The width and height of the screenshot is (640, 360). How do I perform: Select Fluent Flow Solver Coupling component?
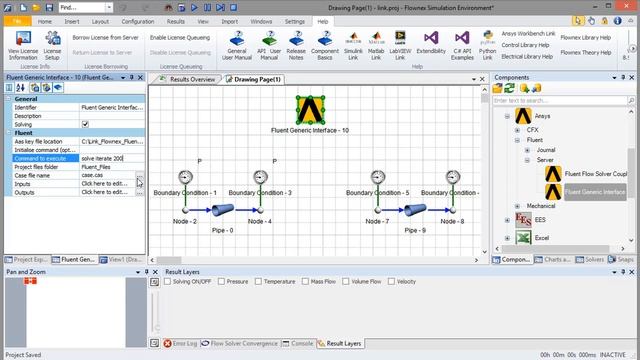click(x=587, y=174)
